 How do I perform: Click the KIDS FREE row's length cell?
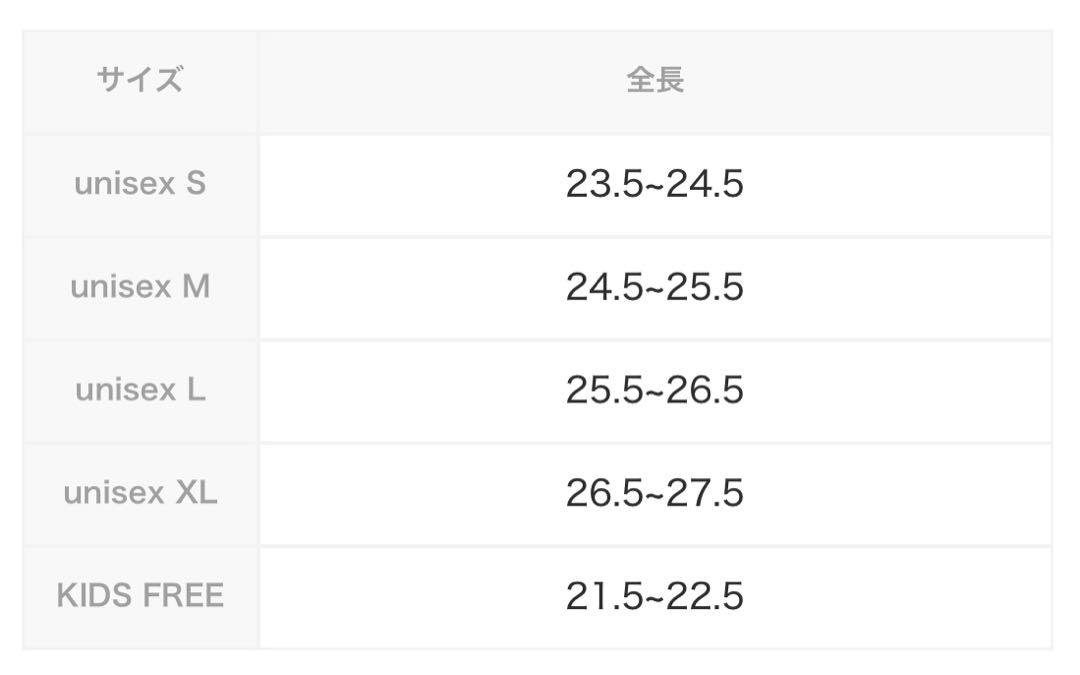[655, 597]
